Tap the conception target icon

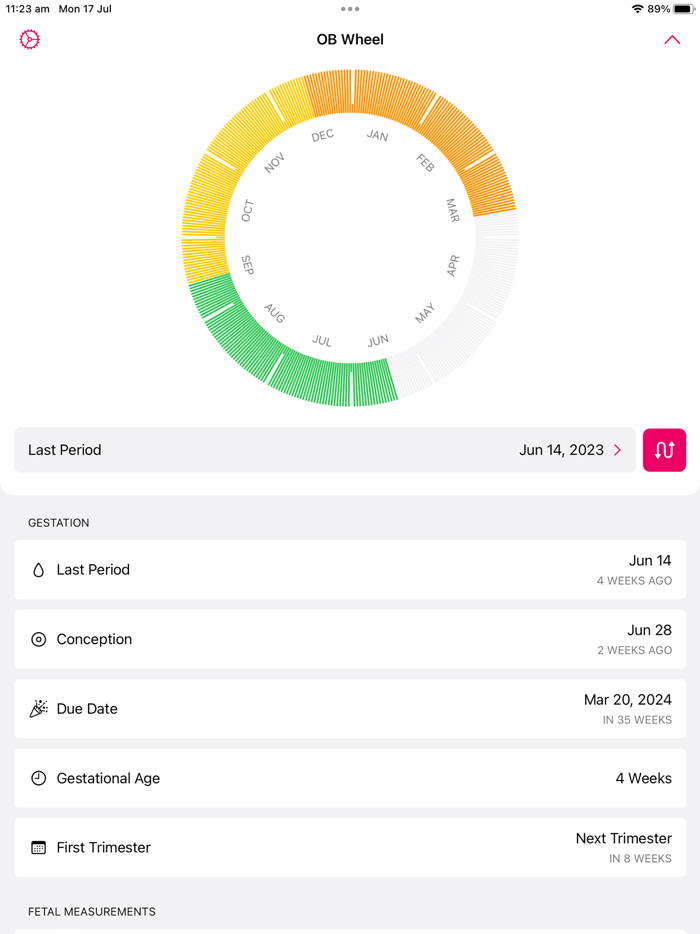tap(37, 639)
